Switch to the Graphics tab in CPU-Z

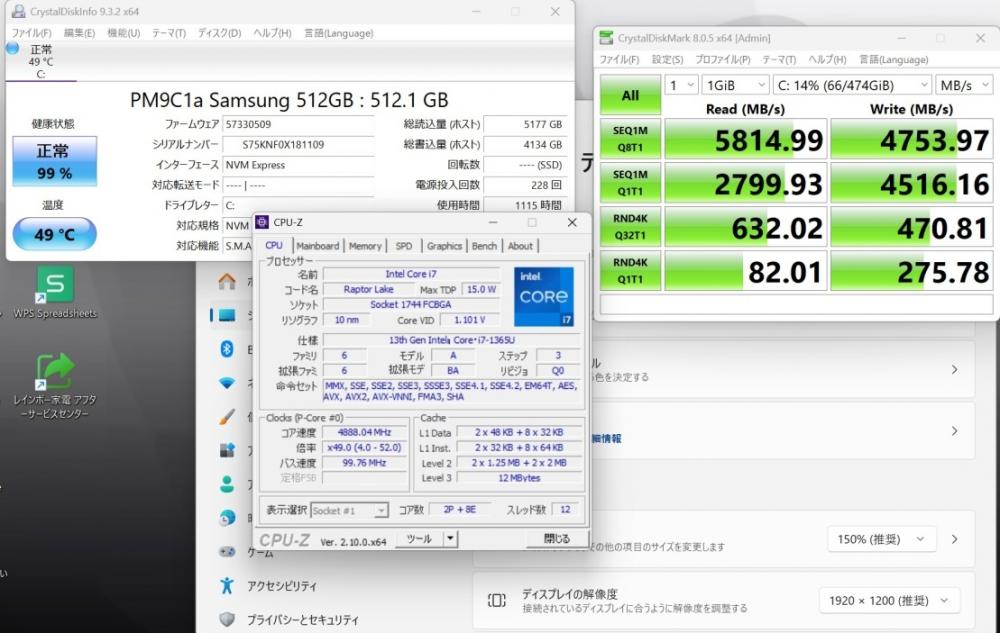445,246
